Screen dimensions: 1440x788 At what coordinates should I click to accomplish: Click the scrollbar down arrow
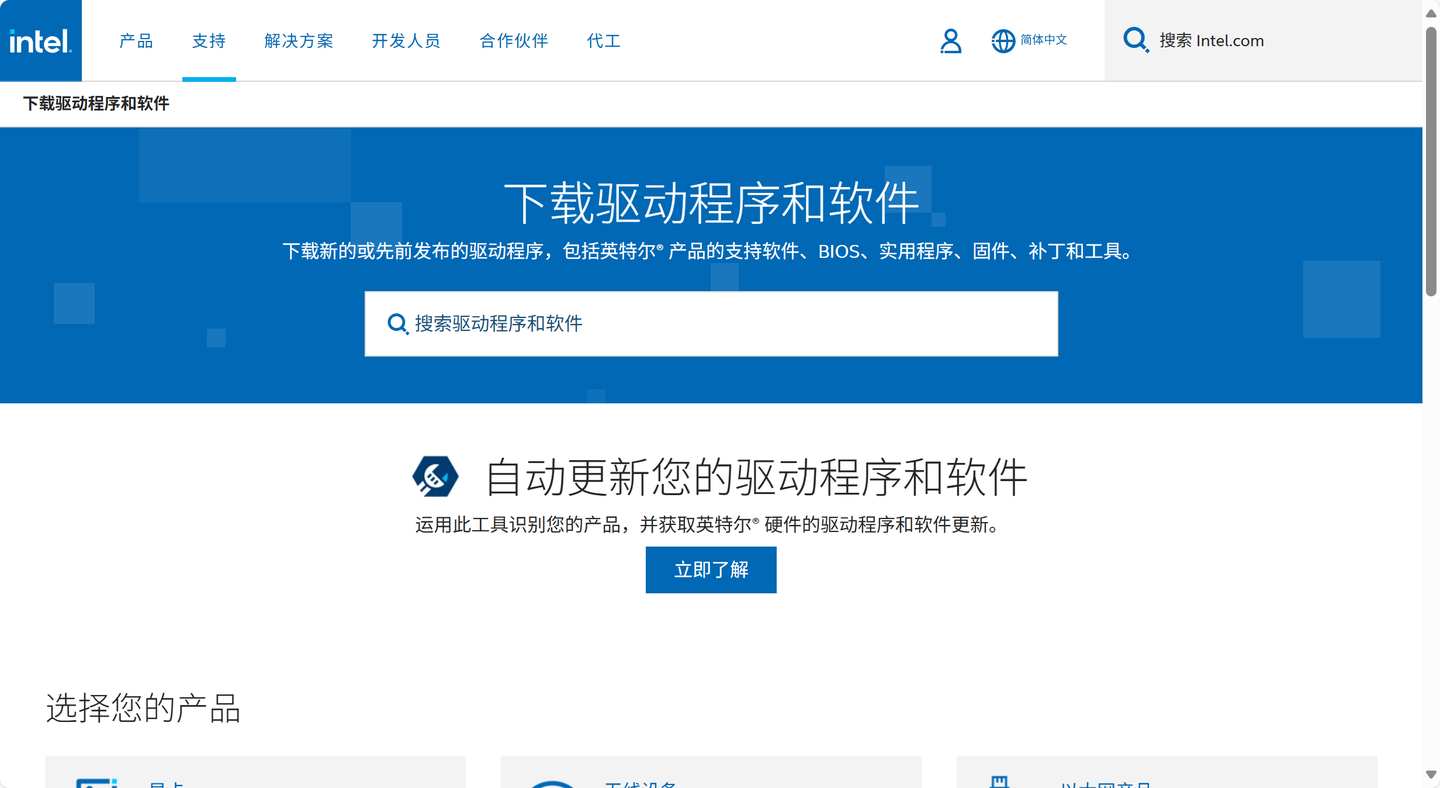(1431, 775)
